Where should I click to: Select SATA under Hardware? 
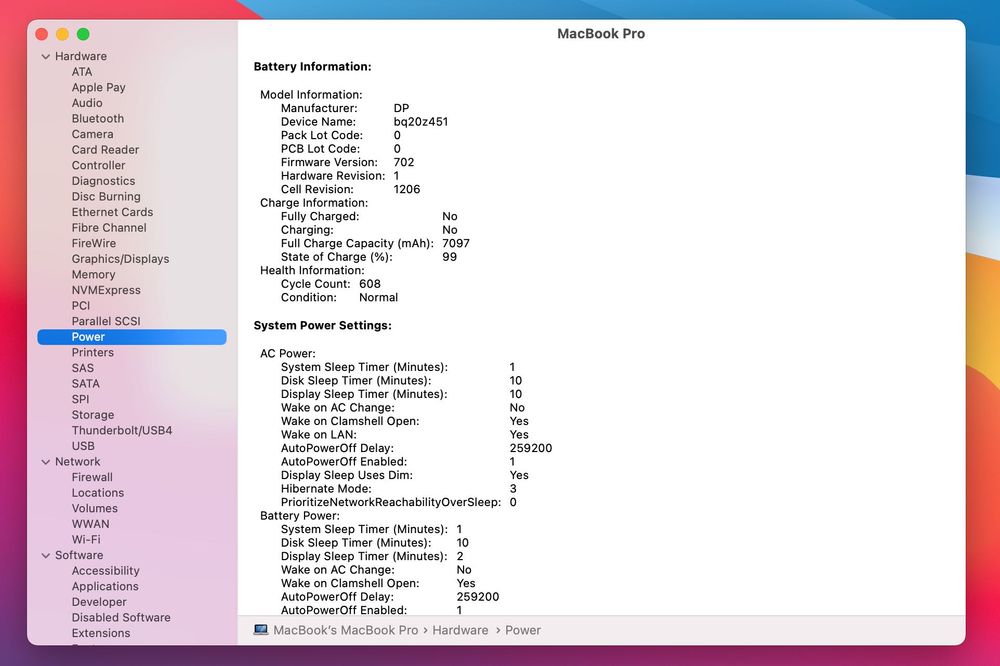click(85, 384)
